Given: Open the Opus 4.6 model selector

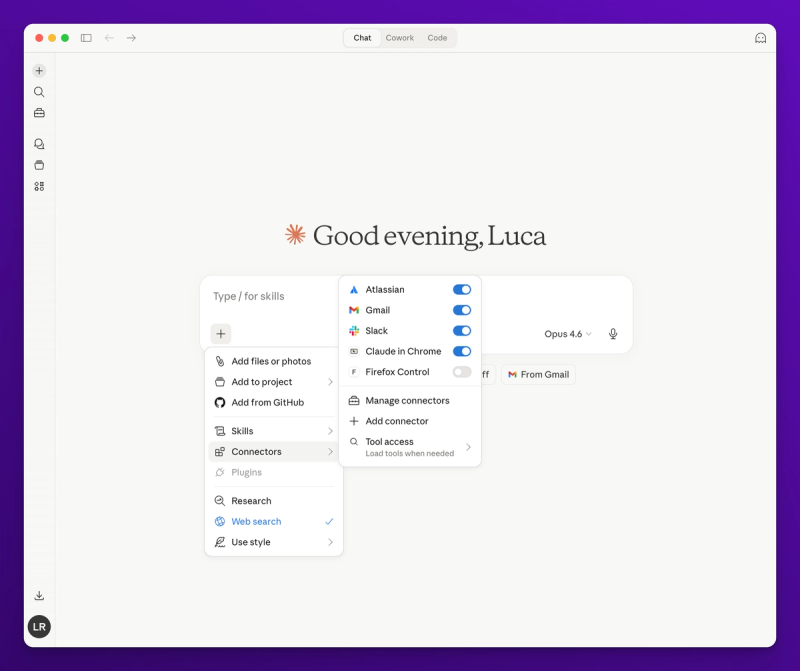Looking at the screenshot, I should pos(565,335).
